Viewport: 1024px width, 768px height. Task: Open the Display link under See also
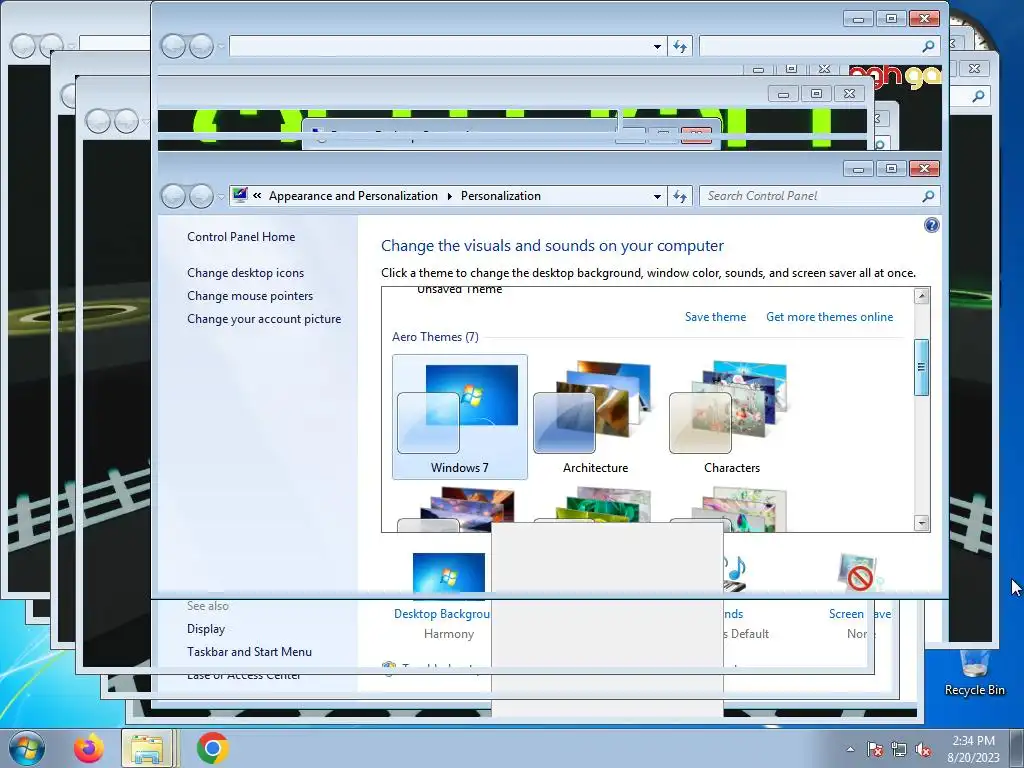click(206, 629)
